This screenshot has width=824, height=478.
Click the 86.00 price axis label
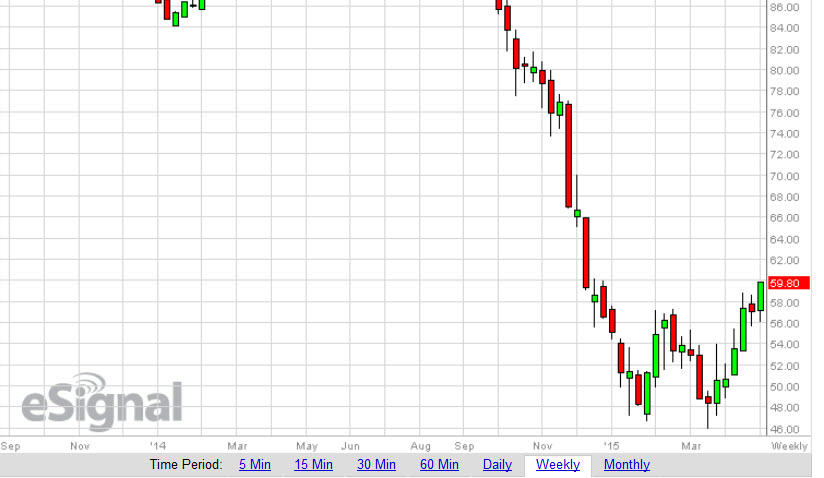coord(784,7)
